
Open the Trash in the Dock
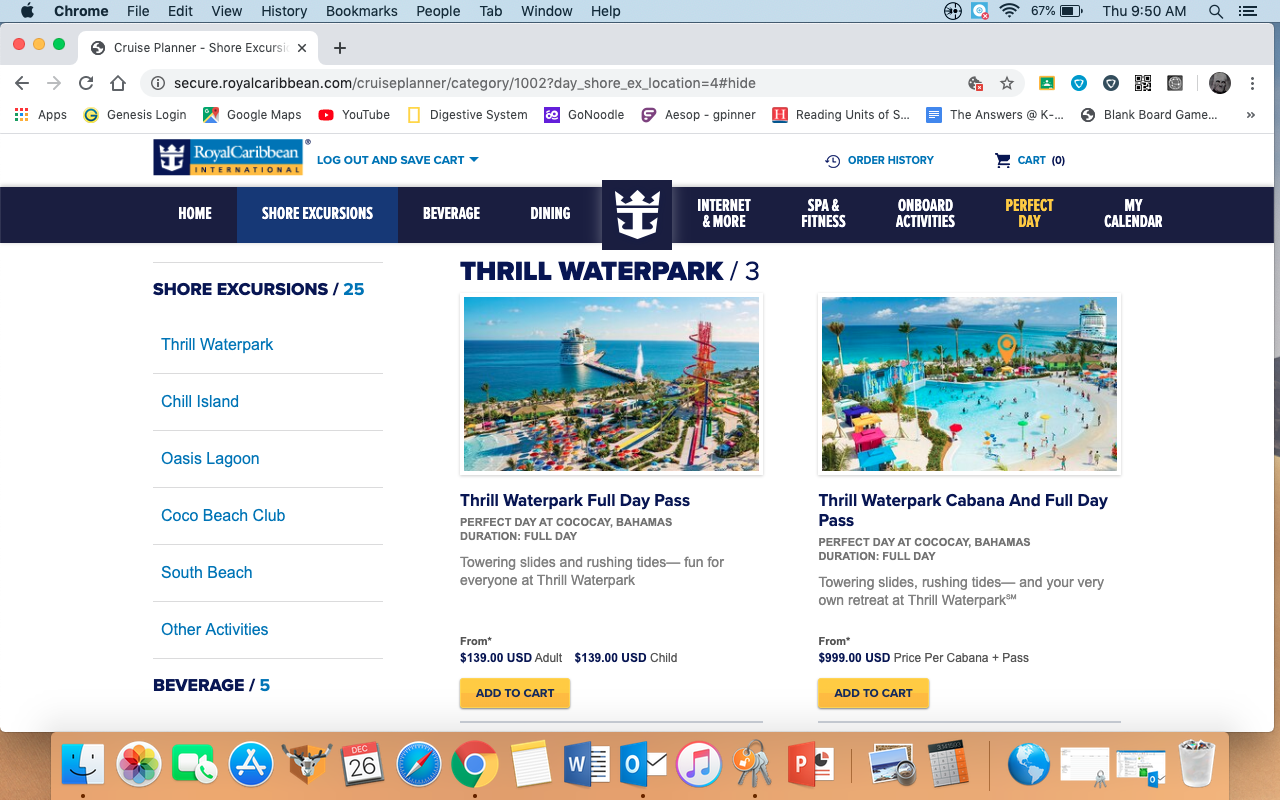click(1196, 765)
